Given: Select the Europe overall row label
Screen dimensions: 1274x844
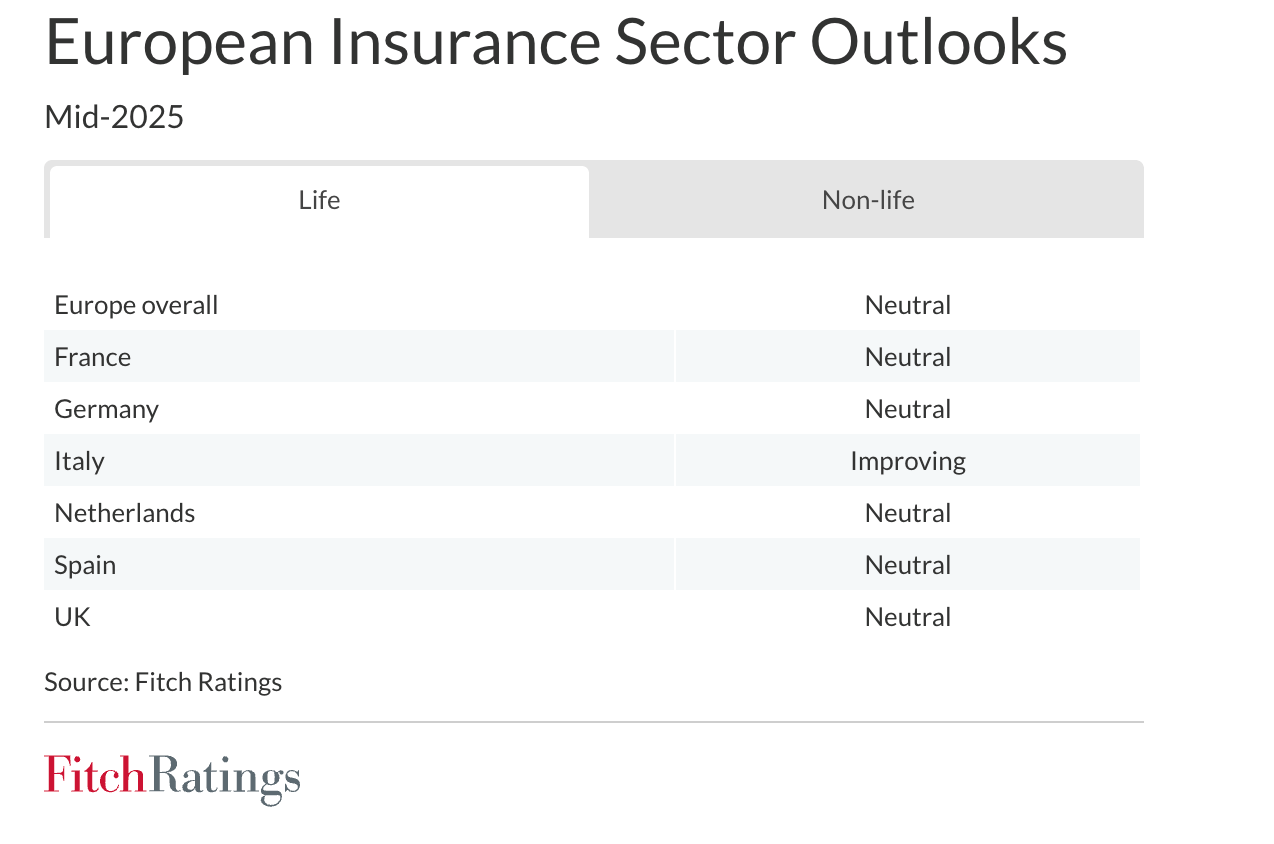Looking at the screenshot, I should pyautogui.click(x=136, y=305).
